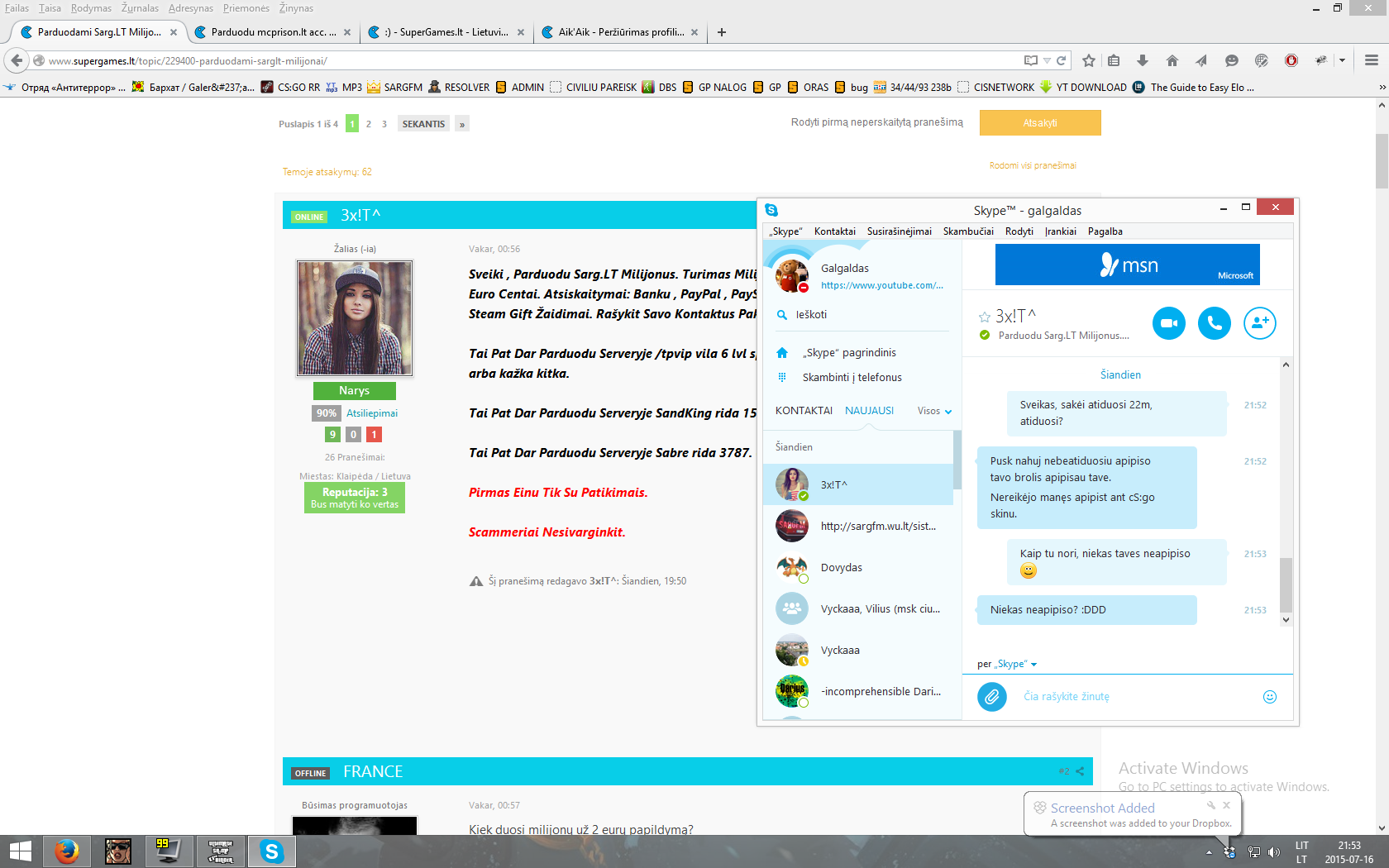Open Skype home "pagrindinis" view

[x=849, y=352]
